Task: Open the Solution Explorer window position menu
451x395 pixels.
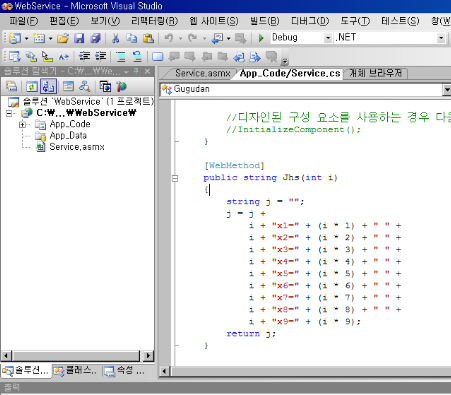Action: pos(126,71)
